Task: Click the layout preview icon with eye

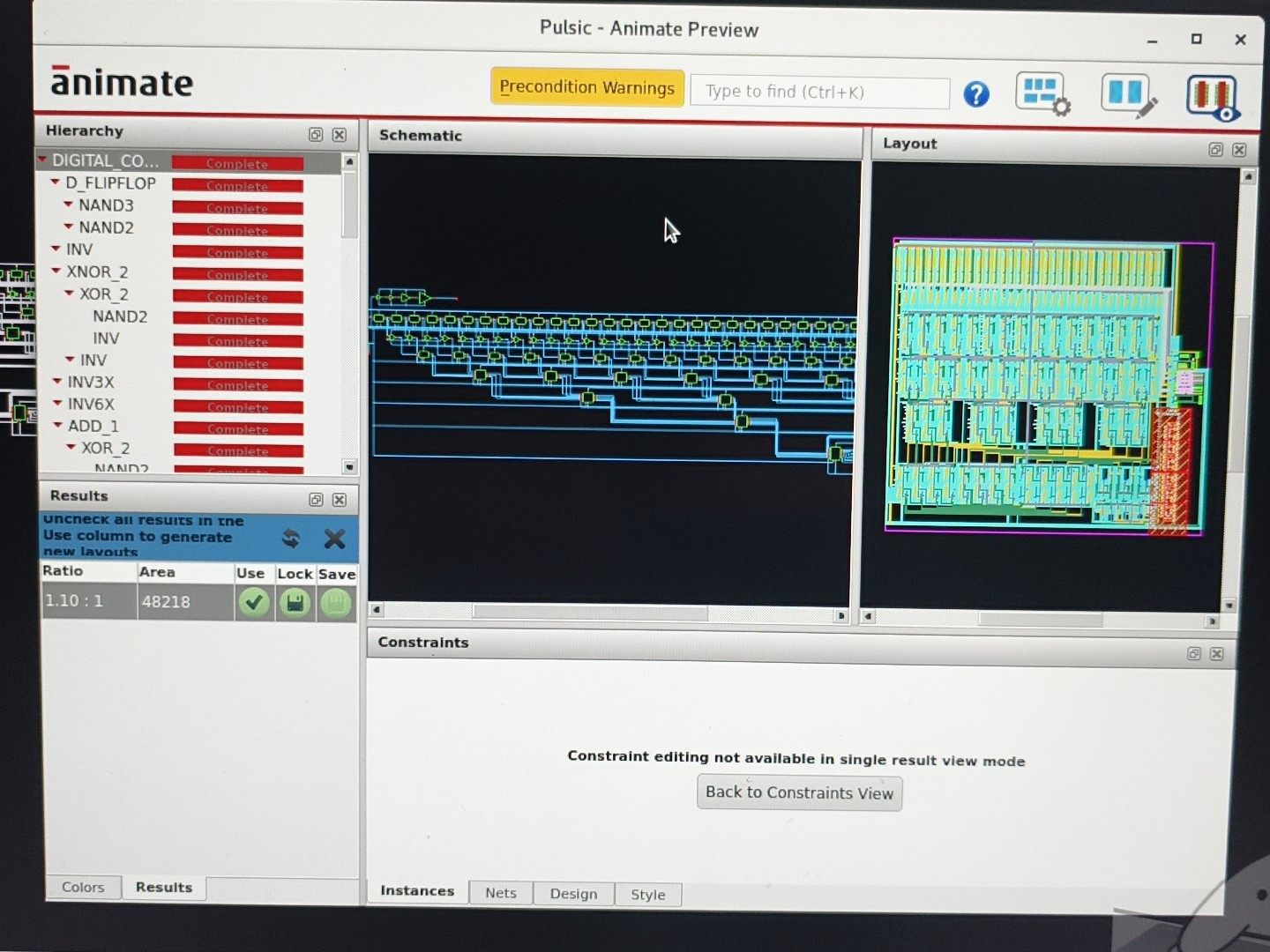Action: pos(1212,97)
